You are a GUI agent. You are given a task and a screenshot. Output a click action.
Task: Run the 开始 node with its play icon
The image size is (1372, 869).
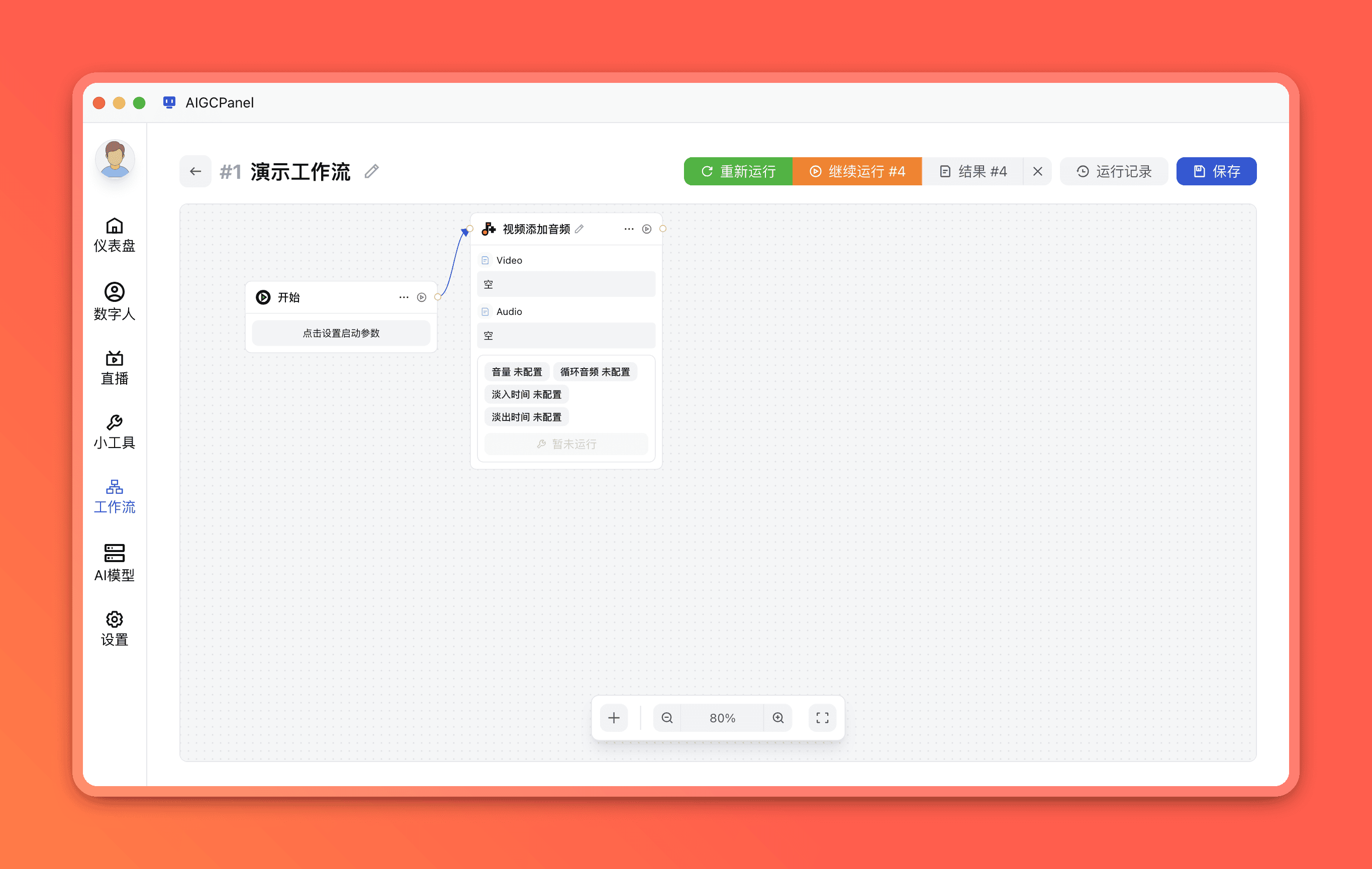[422, 297]
